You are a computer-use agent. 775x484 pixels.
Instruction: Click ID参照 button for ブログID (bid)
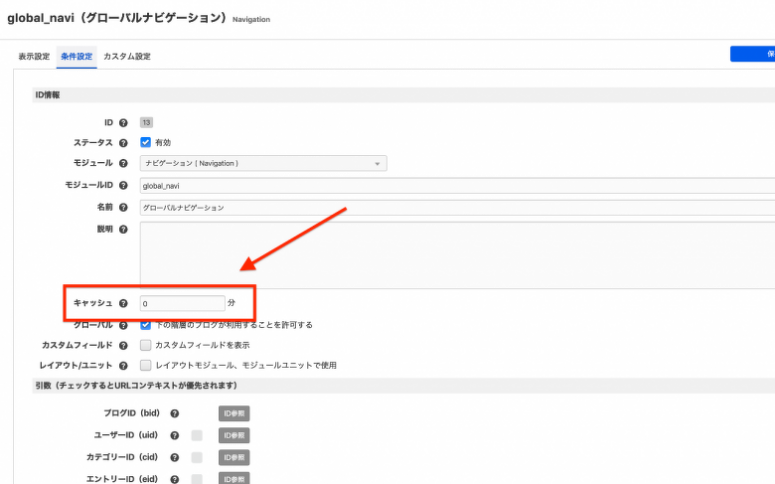[x=234, y=412]
